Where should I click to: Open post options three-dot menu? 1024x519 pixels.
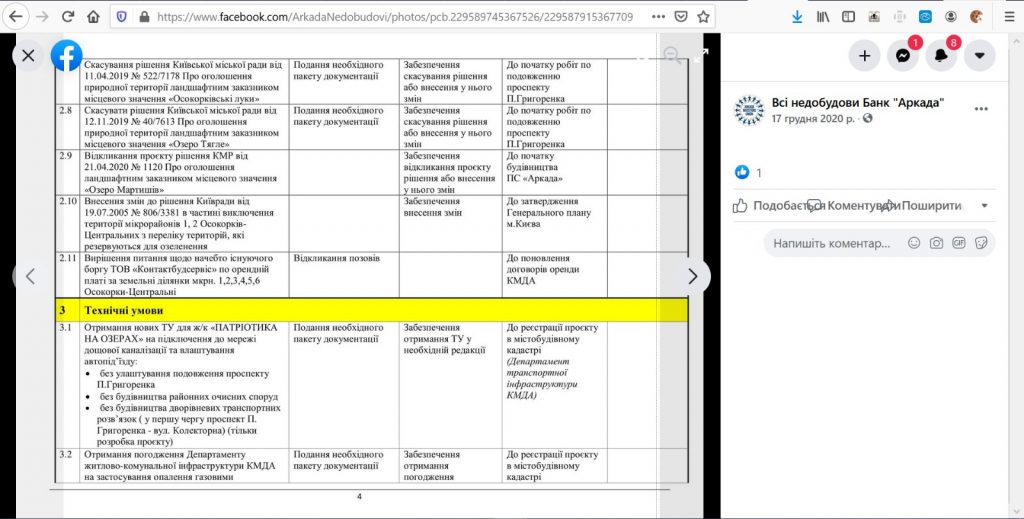point(981,109)
